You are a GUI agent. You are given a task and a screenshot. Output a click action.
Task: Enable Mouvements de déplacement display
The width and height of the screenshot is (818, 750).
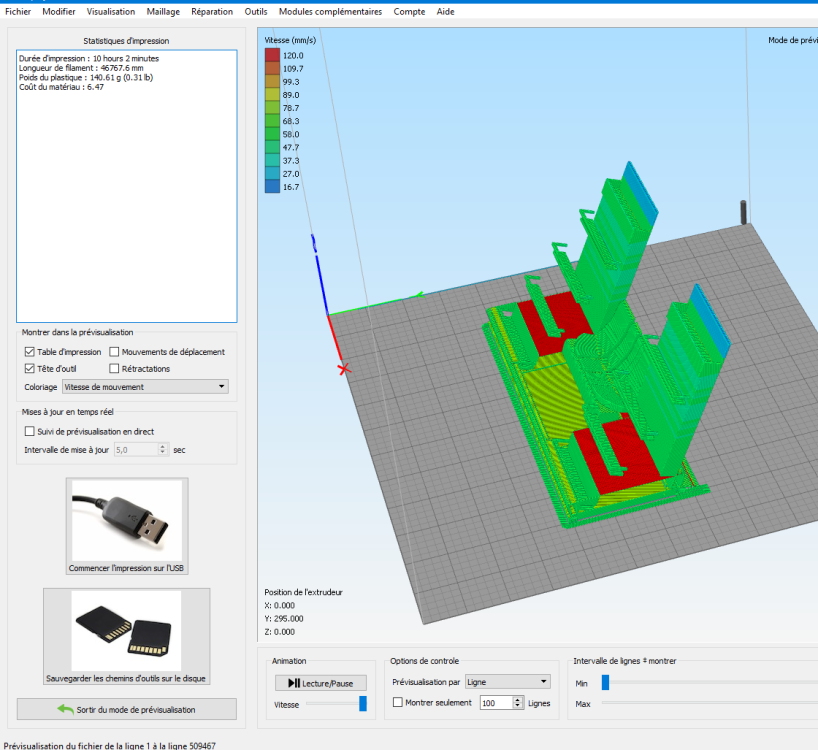tap(114, 352)
